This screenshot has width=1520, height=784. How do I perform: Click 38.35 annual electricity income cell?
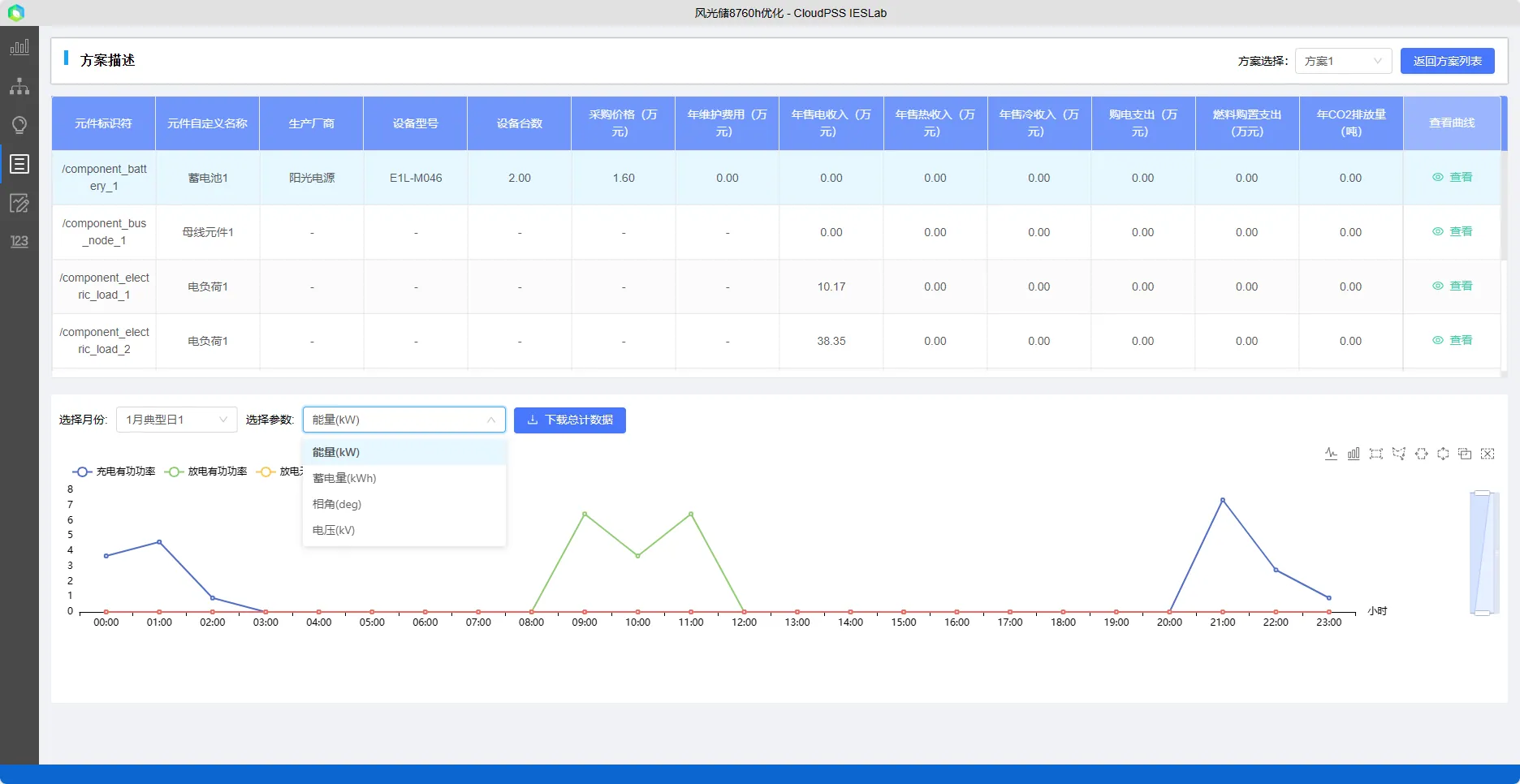tap(831, 341)
